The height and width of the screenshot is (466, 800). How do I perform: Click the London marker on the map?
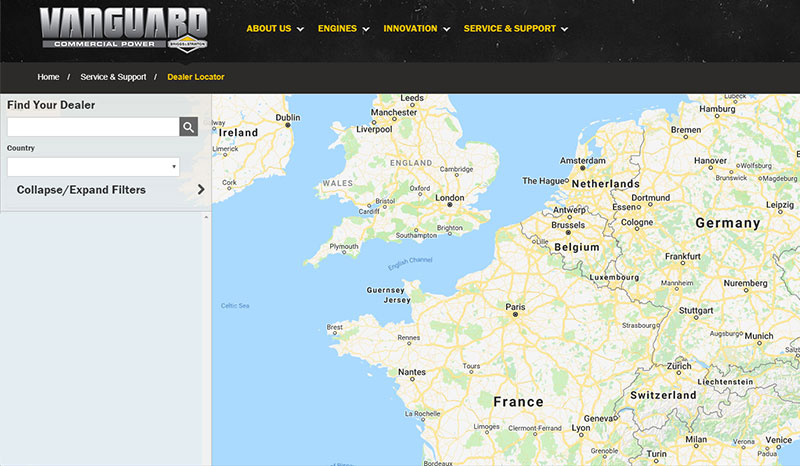(x=449, y=205)
